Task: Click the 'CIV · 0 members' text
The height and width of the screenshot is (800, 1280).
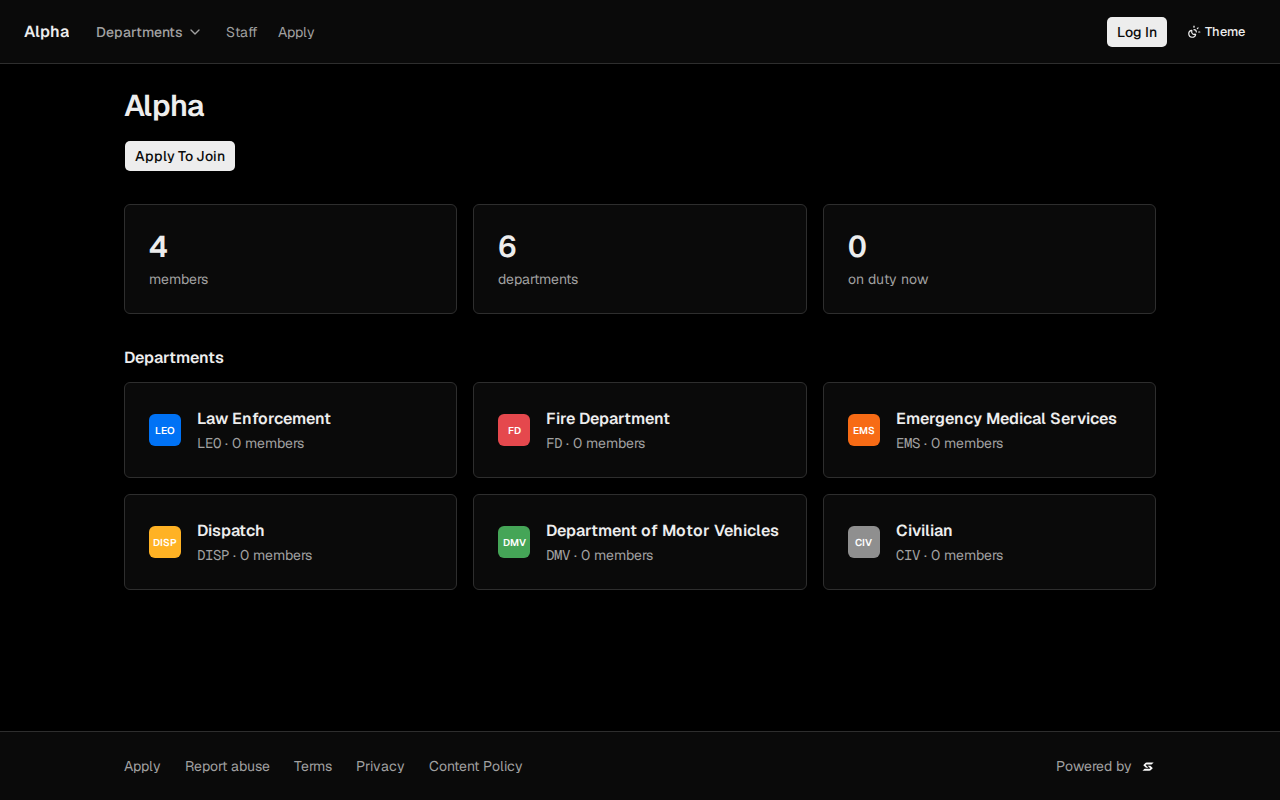Action: pyautogui.click(x=949, y=555)
